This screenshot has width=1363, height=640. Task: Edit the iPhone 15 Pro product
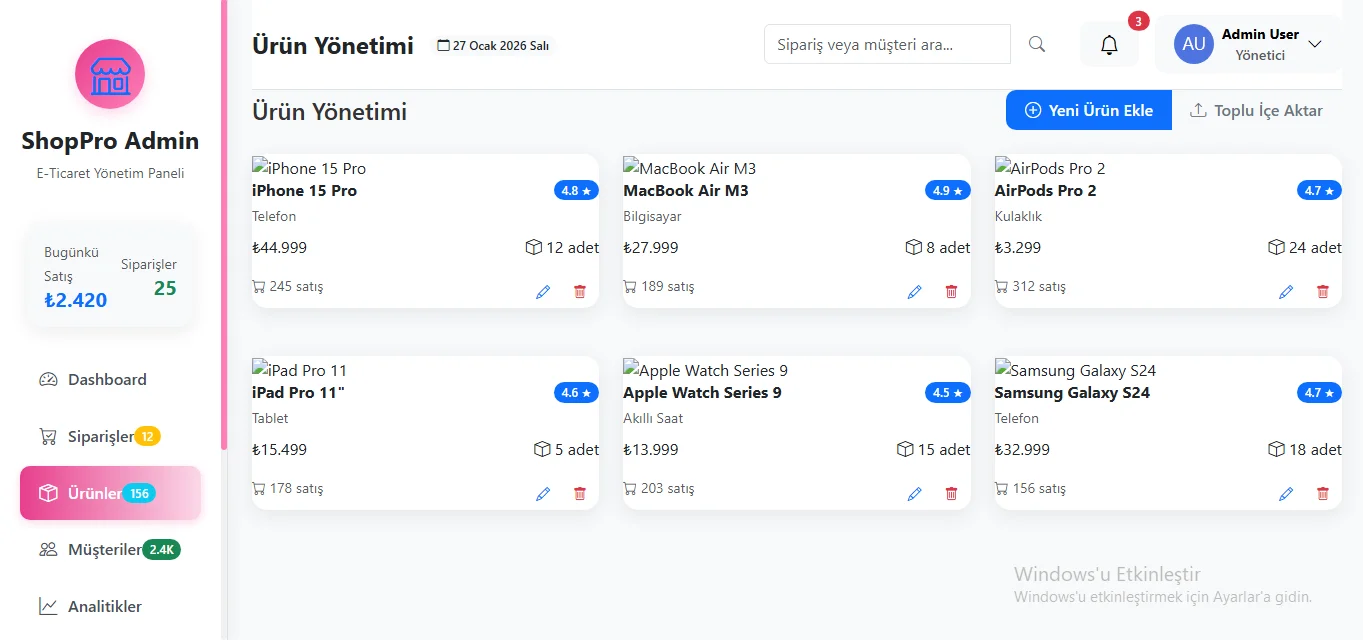tap(543, 292)
